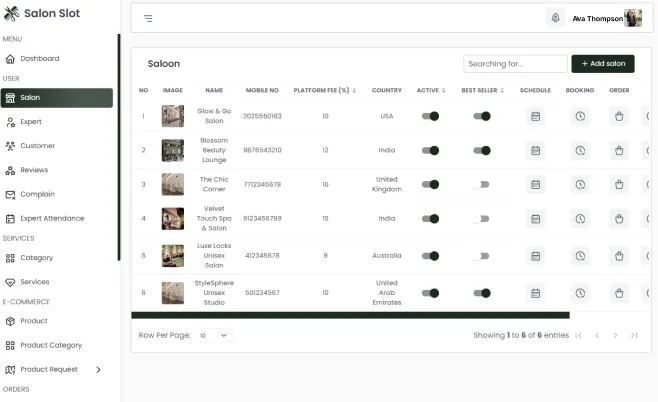Image resolution: width=658 pixels, height=402 pixels.
Task: Open orders bag for StyleSphere Unisex Studio
Action: click(x=619, y=293)
